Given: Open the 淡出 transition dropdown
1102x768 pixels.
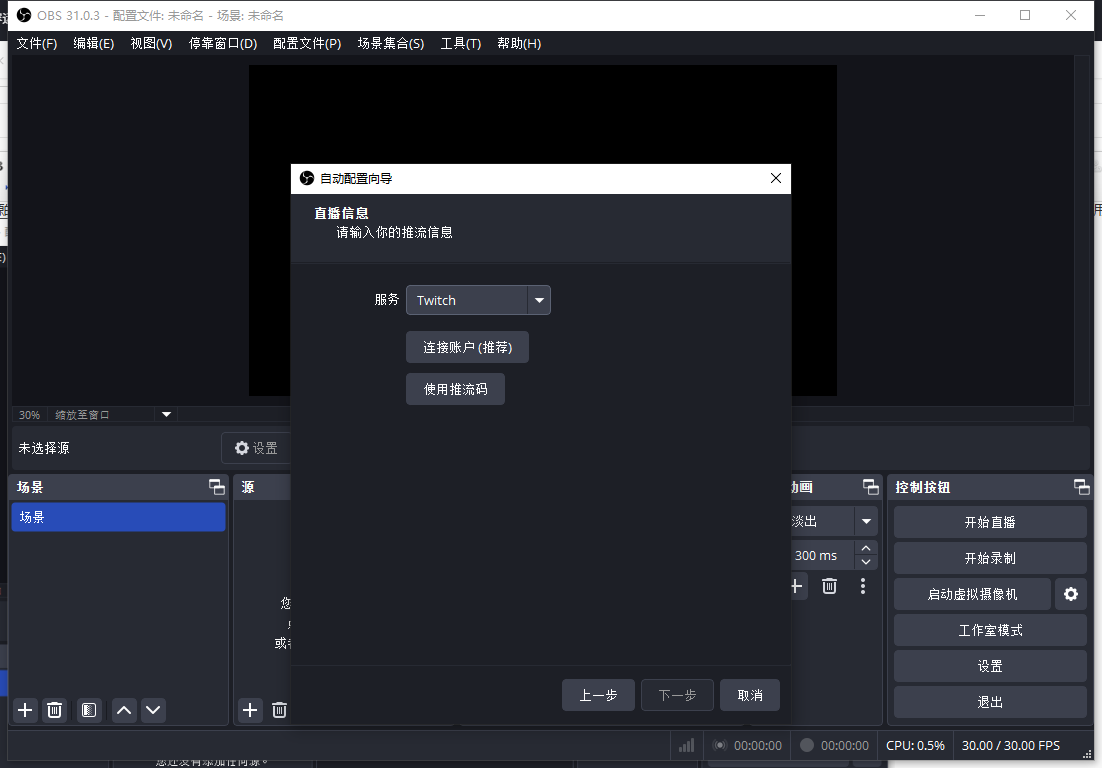Looking at the screenshot, I should click(x=866, y=520).
